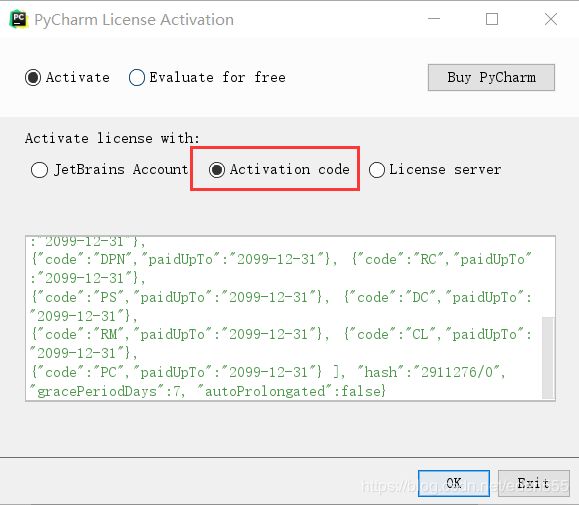Choose License server as activation method
Screen dimensions: 579x505
coord(377,170)
